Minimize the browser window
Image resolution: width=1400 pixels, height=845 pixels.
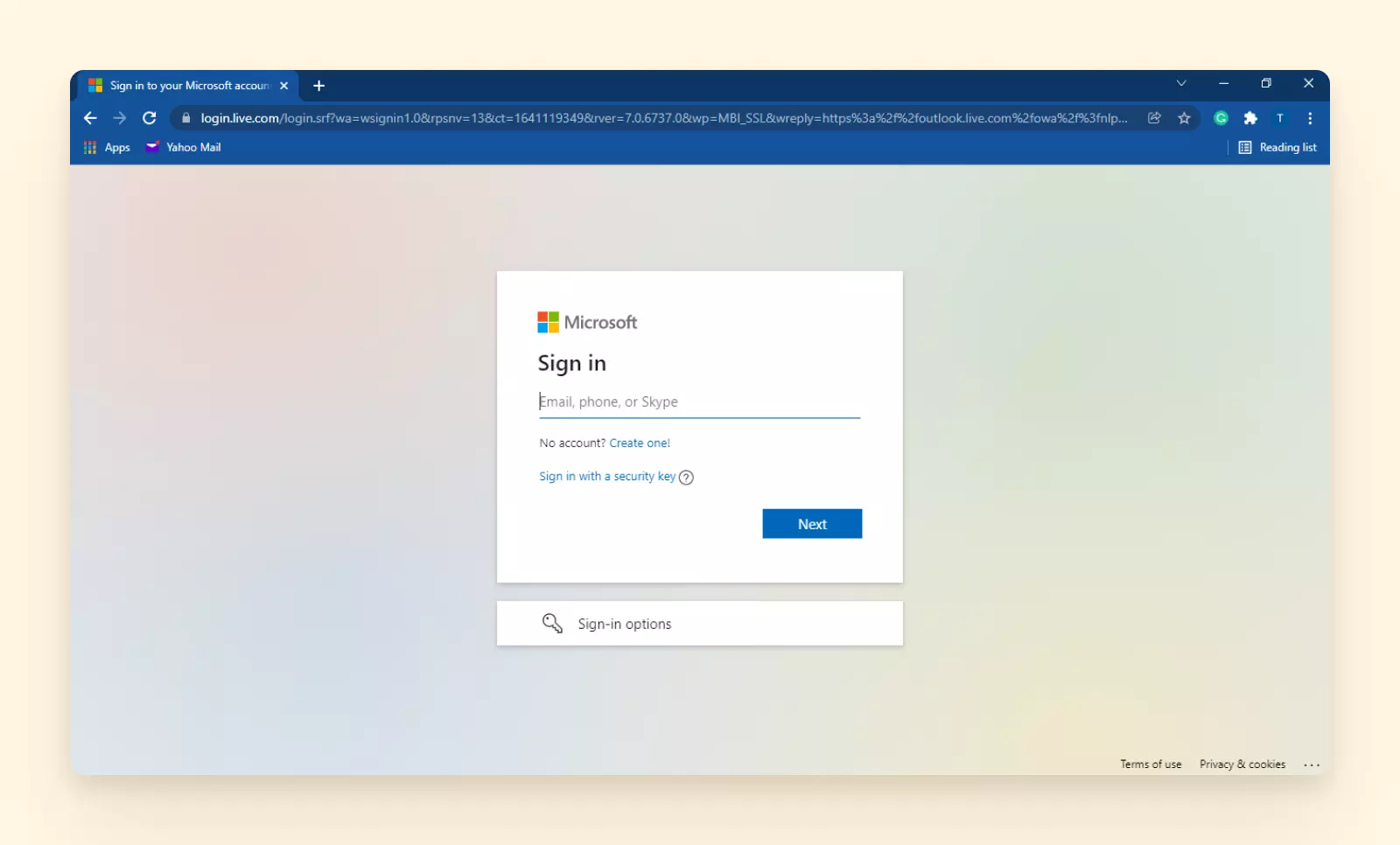coord(1223,83)
